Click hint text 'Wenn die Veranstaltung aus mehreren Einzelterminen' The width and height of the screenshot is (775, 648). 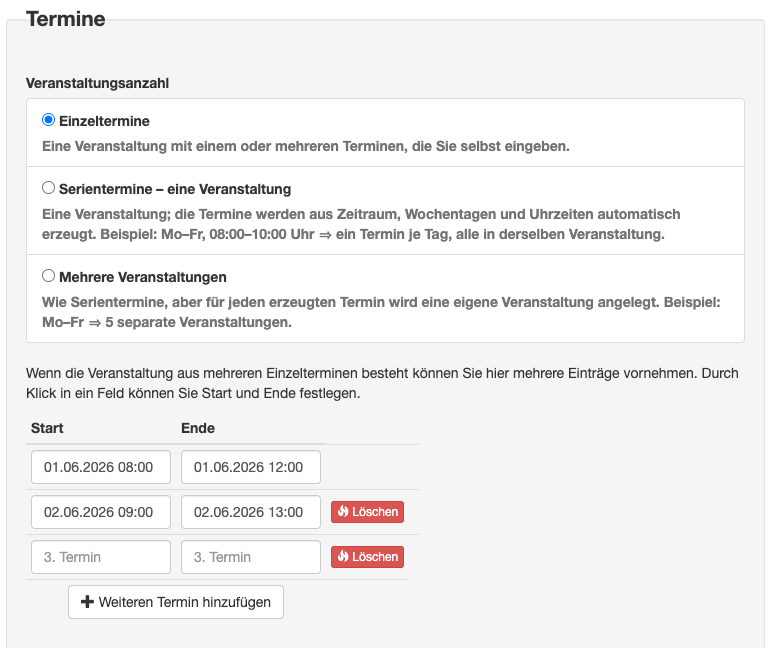pos(383,383)
